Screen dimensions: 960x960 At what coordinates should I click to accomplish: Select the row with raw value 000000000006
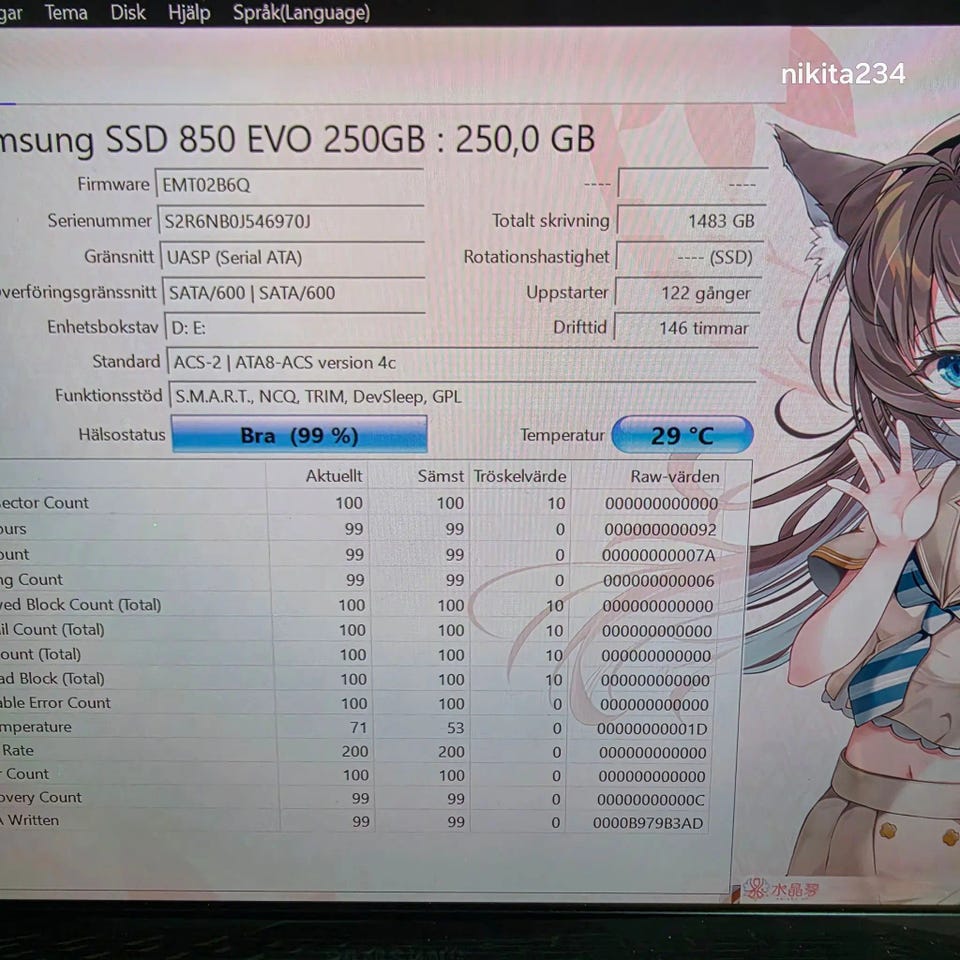(359, 580)
